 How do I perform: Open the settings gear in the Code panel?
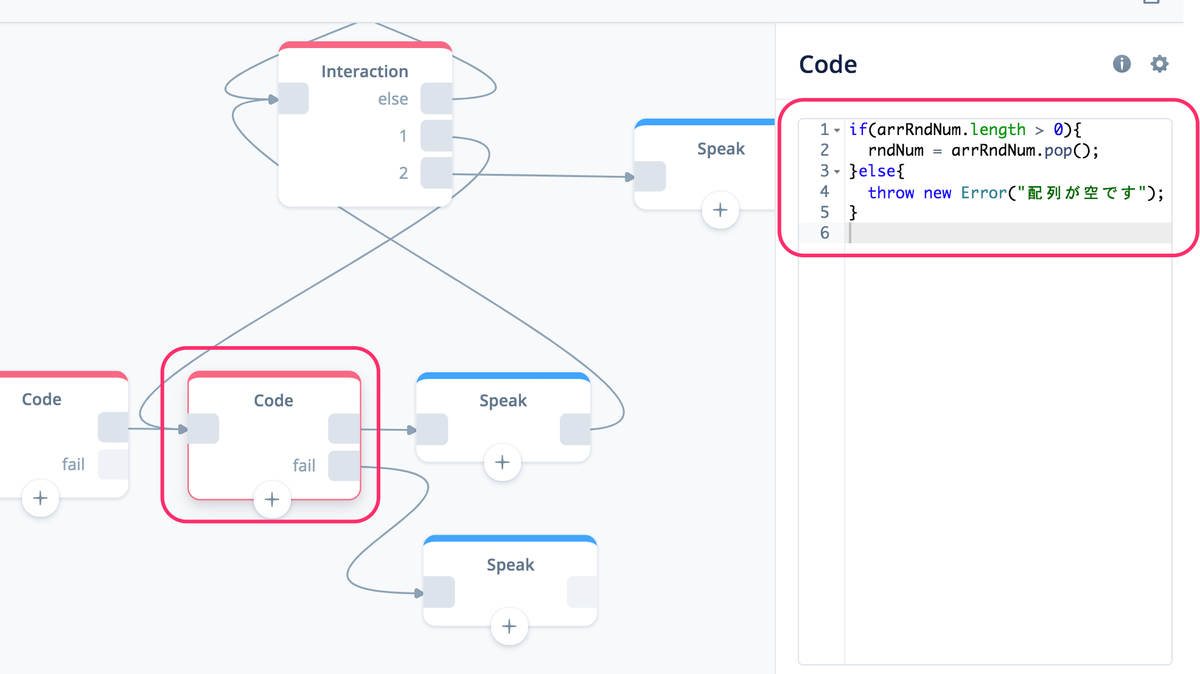pos(1159,64)
